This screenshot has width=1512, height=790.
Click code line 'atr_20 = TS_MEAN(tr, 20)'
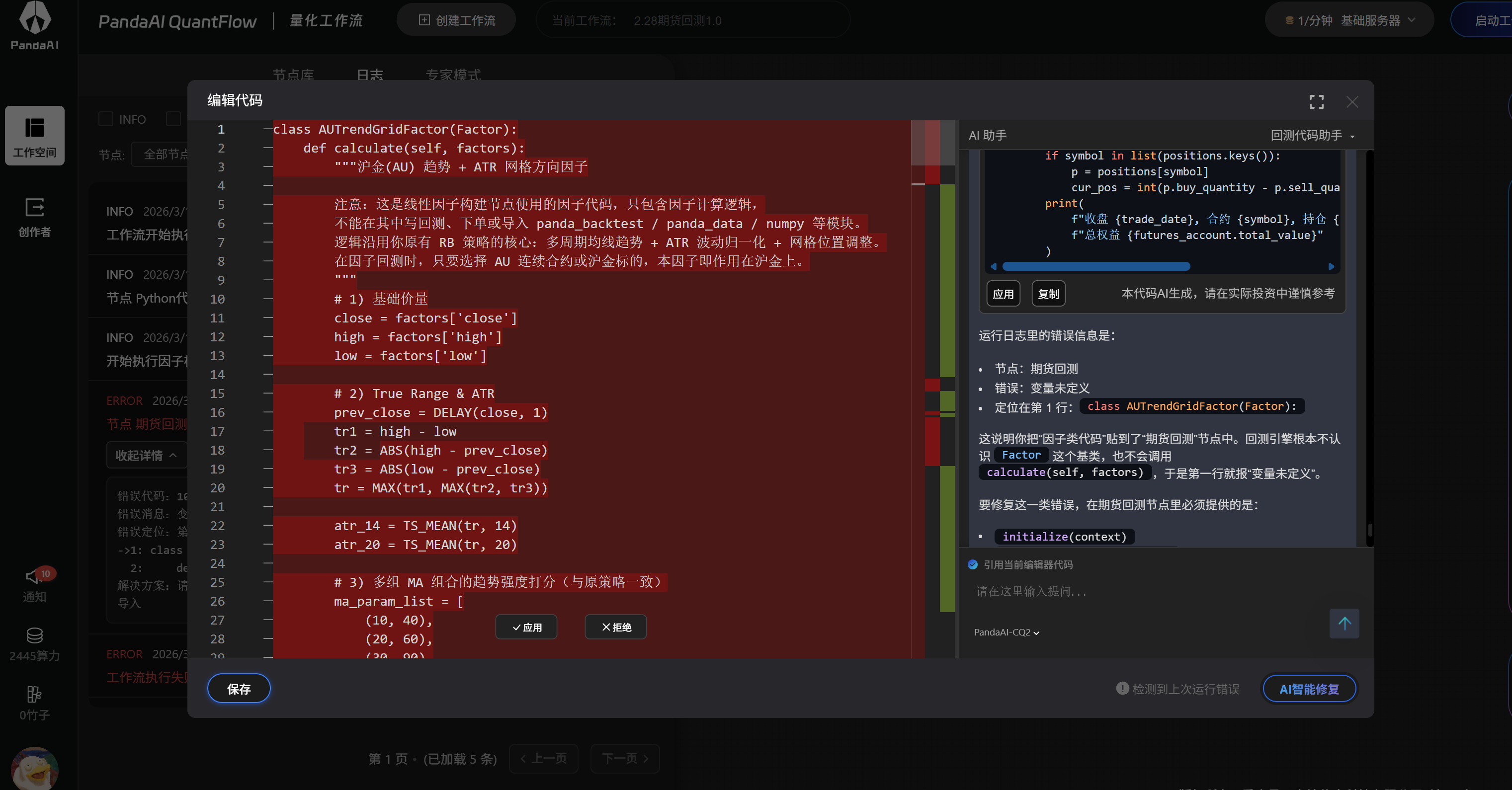pos(425,545)
